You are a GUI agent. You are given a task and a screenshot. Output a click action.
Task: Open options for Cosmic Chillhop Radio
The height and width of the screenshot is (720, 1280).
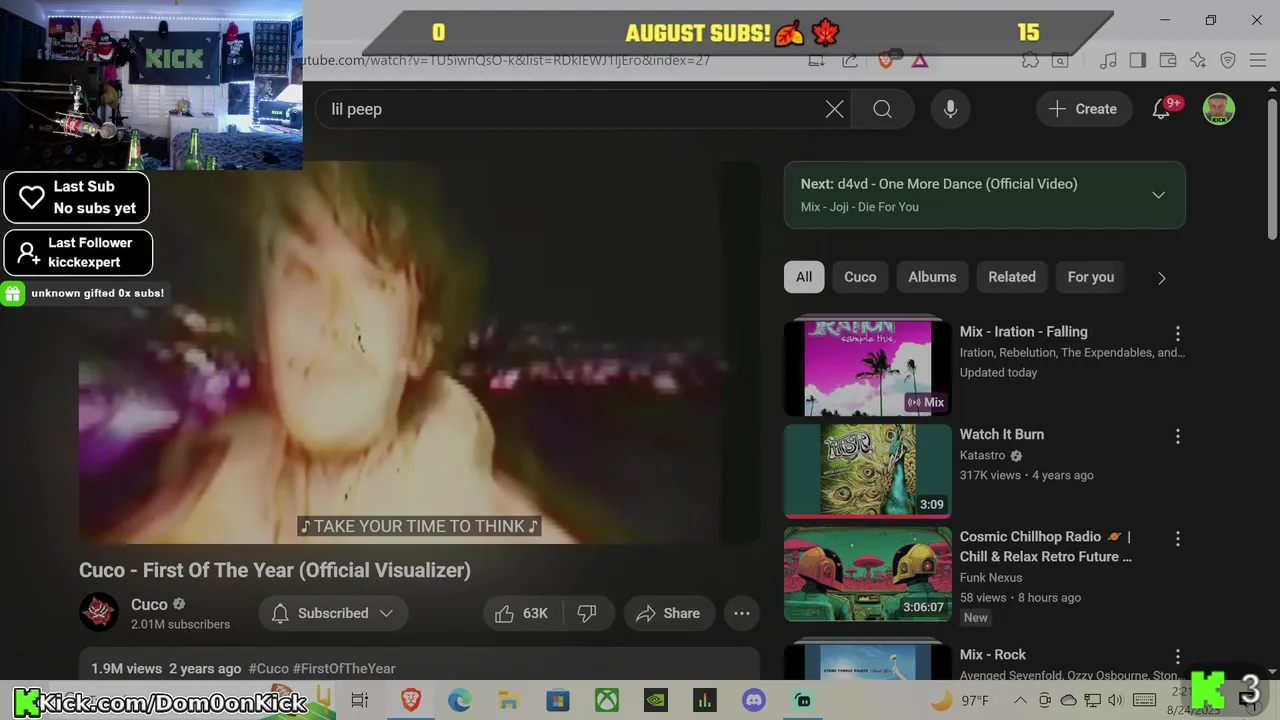(x=1177, y=538)
